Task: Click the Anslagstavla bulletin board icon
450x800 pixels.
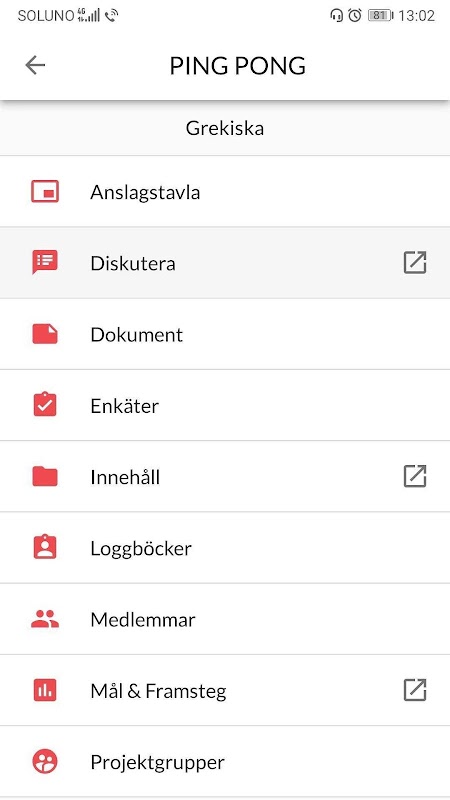Action: pos(45,192)
